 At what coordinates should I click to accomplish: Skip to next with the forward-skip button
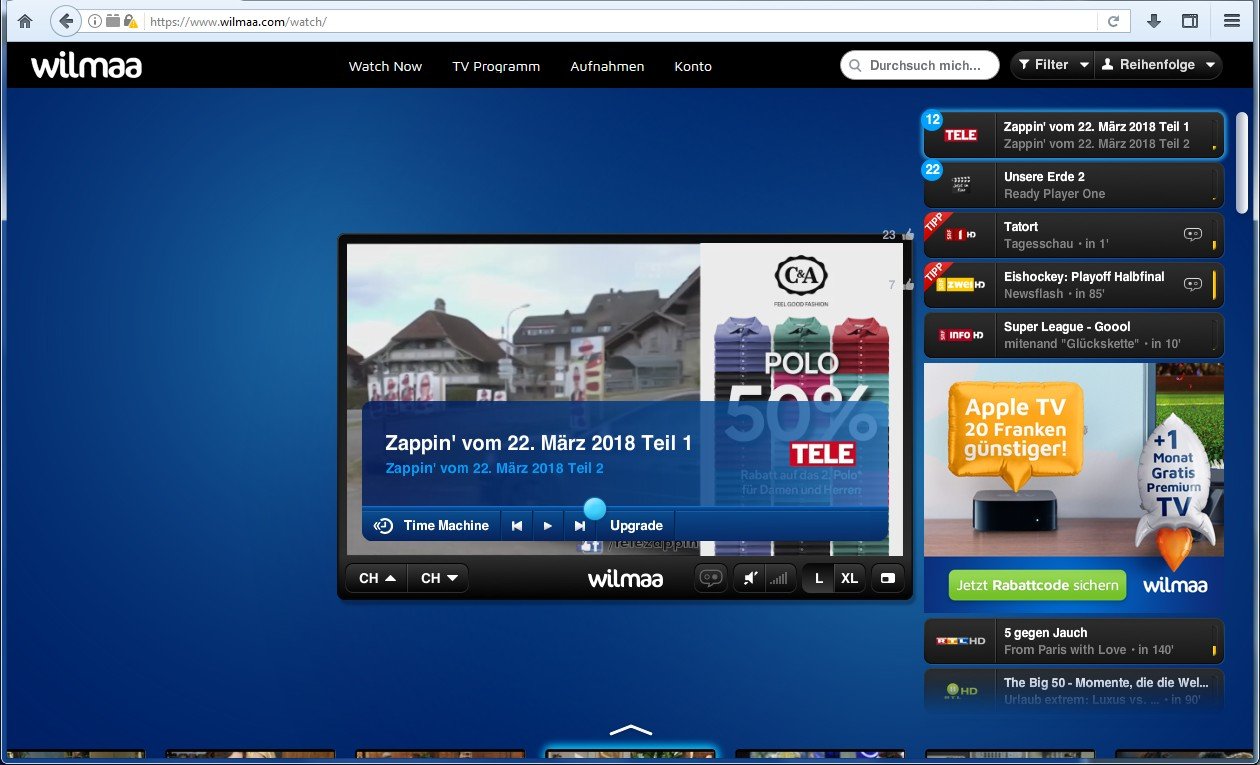[x=580, y=525]
